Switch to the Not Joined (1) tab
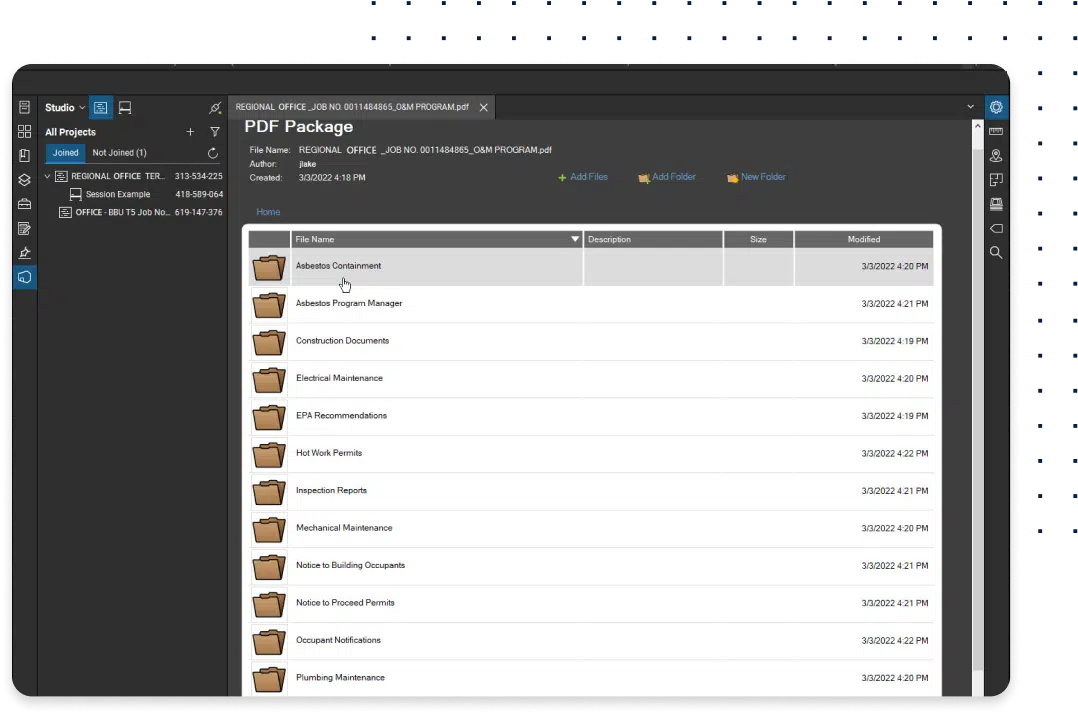 (x=120, y=153)
